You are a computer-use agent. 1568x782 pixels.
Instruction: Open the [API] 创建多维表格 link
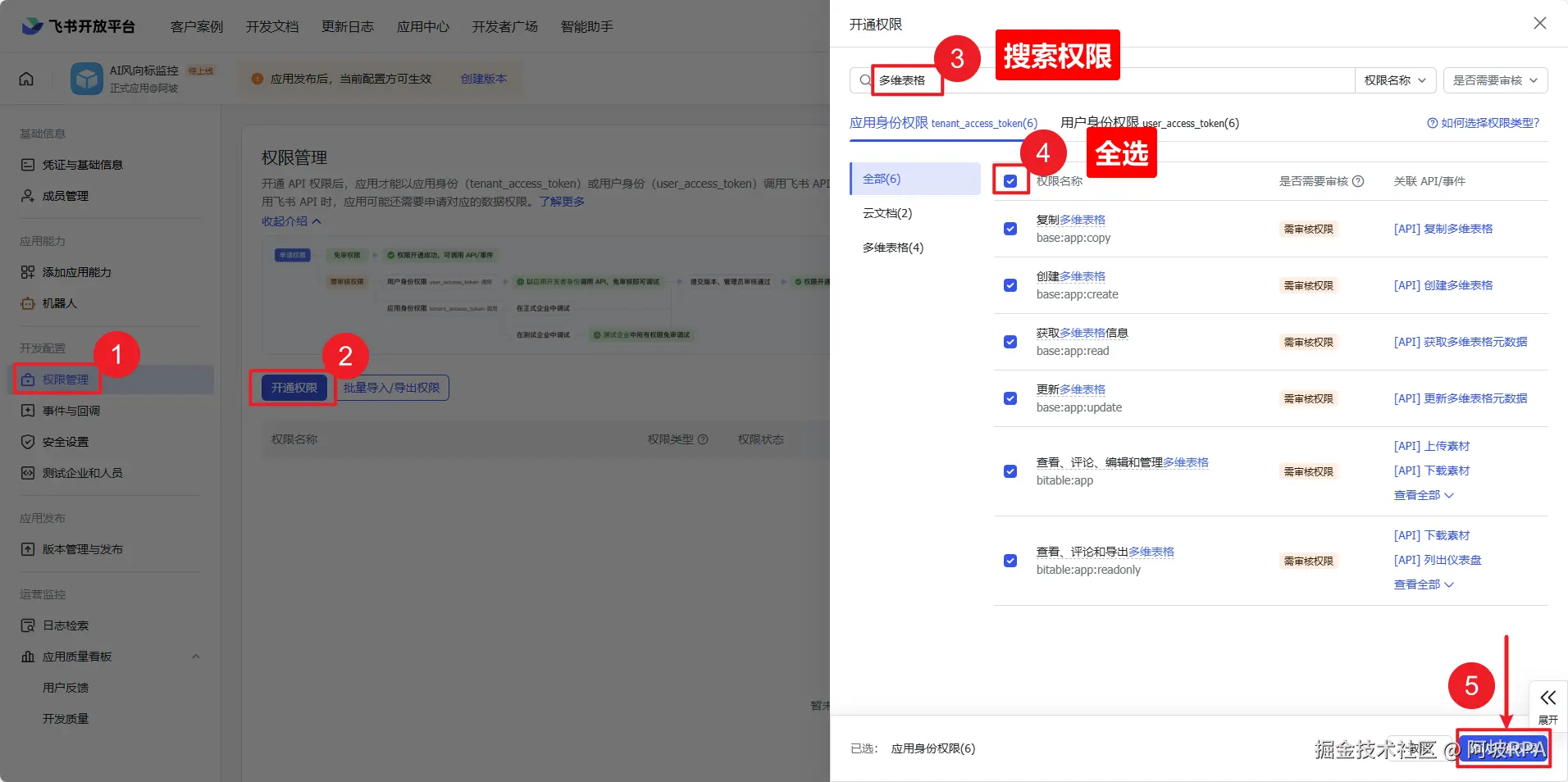click(1443, 285)
